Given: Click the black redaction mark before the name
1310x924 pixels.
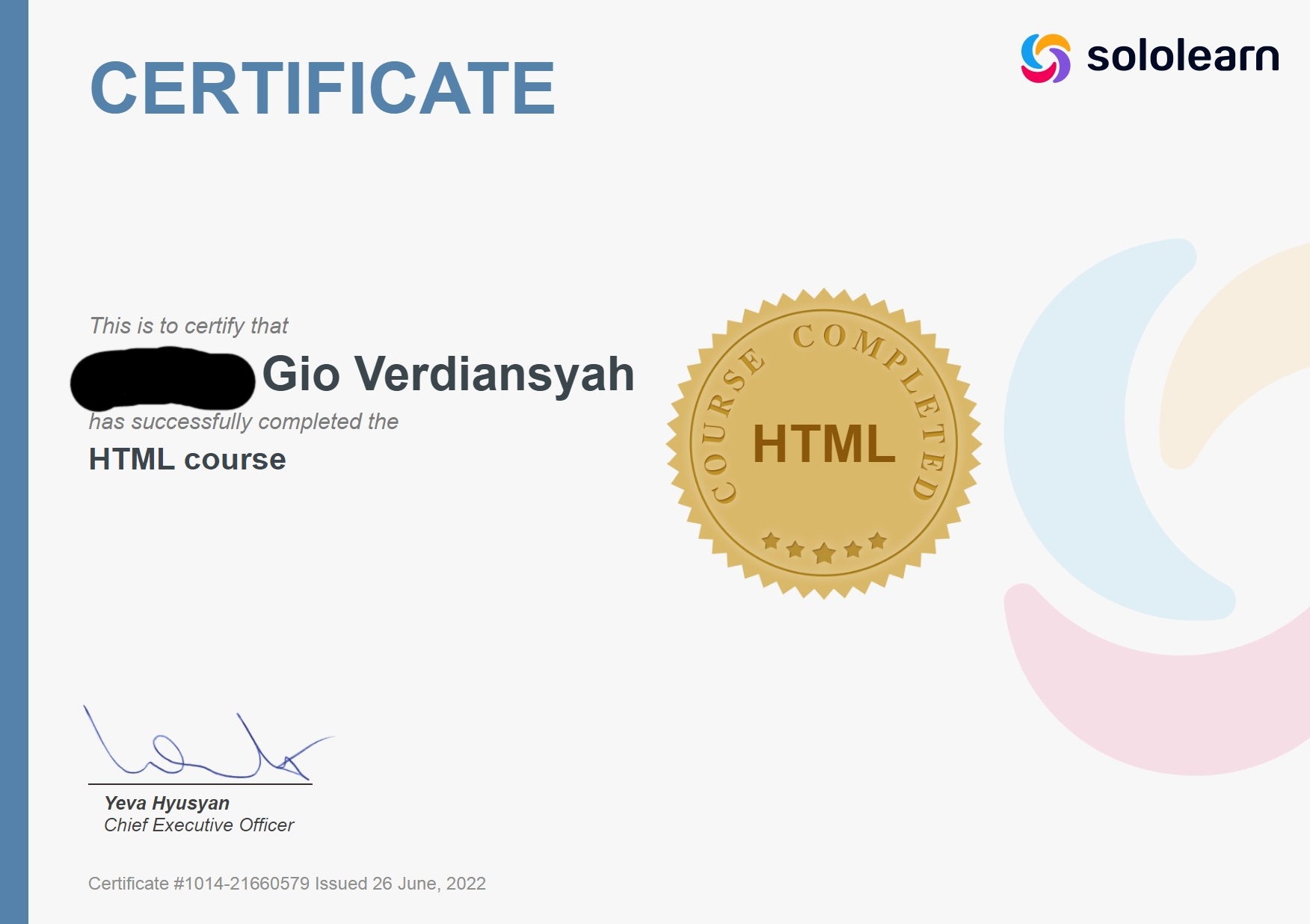Looking at the screenshot, I should (162, 379).
